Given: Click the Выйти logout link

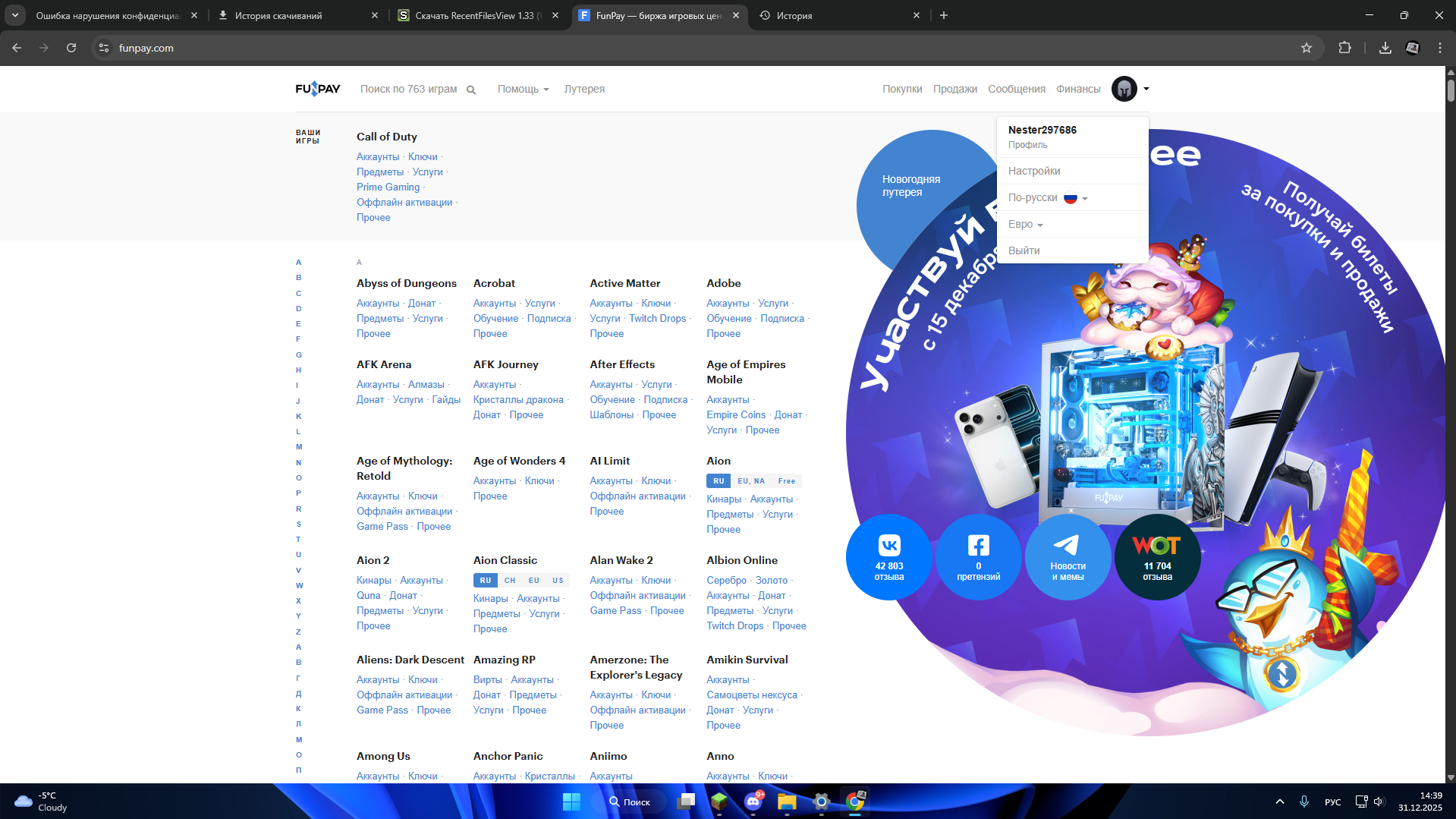Looking at the screenshot, I should click(1024, 250).
